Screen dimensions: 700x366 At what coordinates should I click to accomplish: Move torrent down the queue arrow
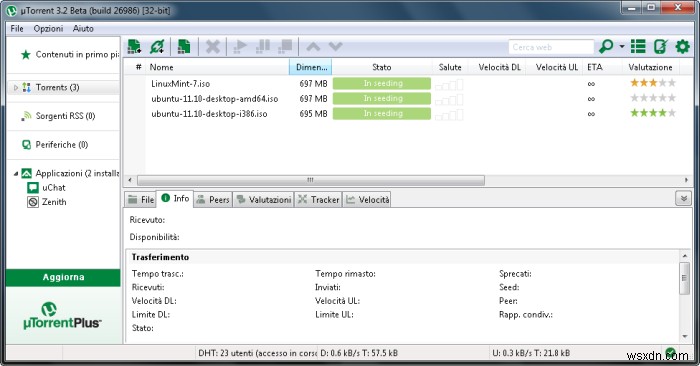(x=335, y=46)
